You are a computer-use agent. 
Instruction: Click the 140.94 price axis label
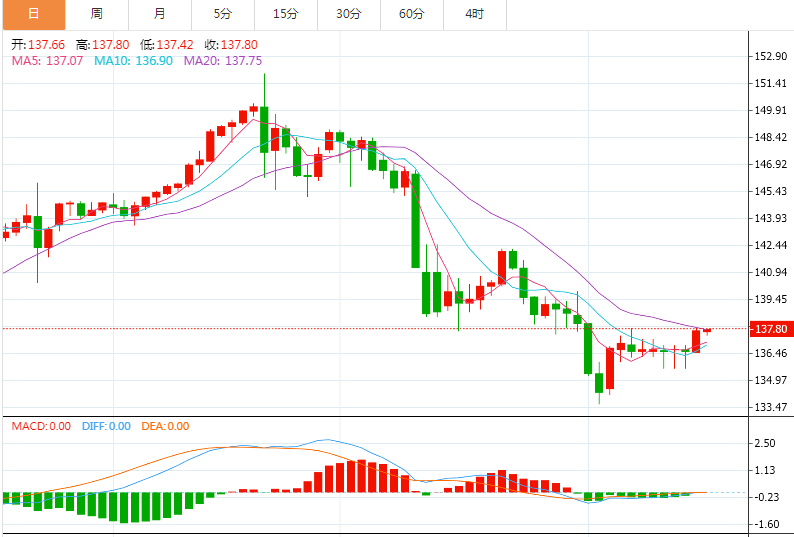pyautogui.click(x=771, y=272)
